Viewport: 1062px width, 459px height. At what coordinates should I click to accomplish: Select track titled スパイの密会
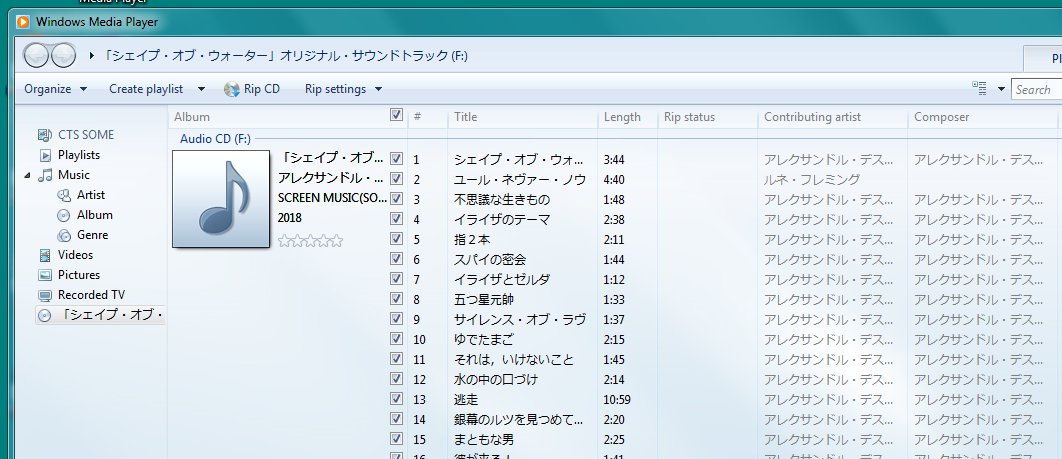coord(490,259)
